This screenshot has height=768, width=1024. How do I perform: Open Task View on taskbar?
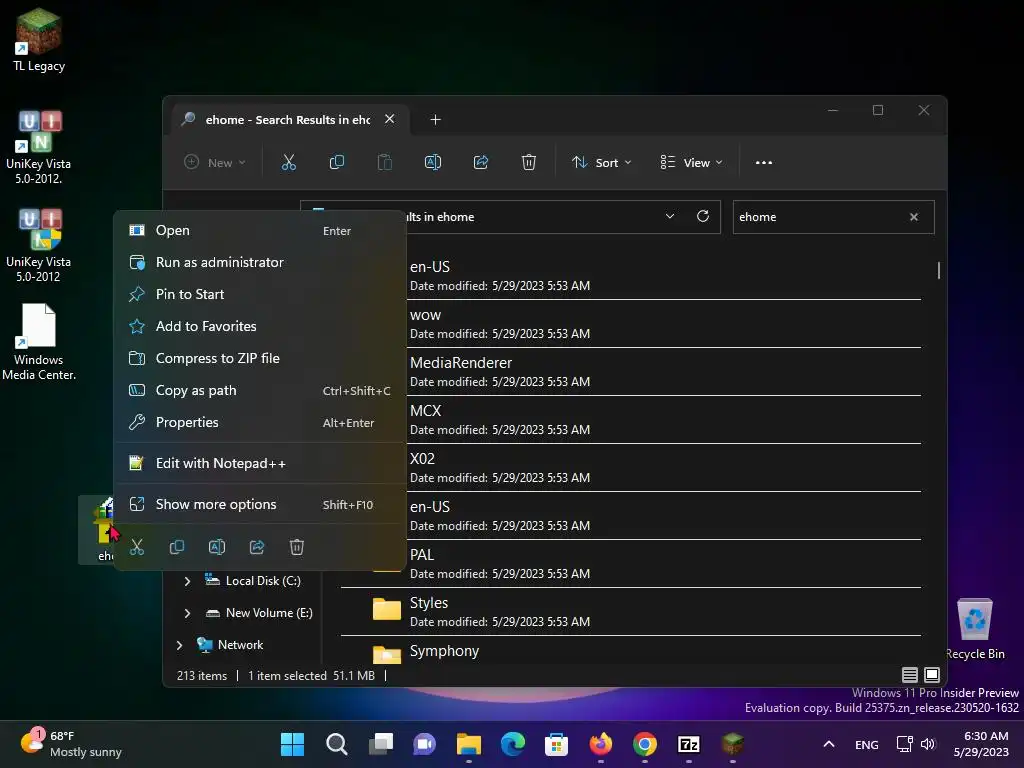pos(380,744)
